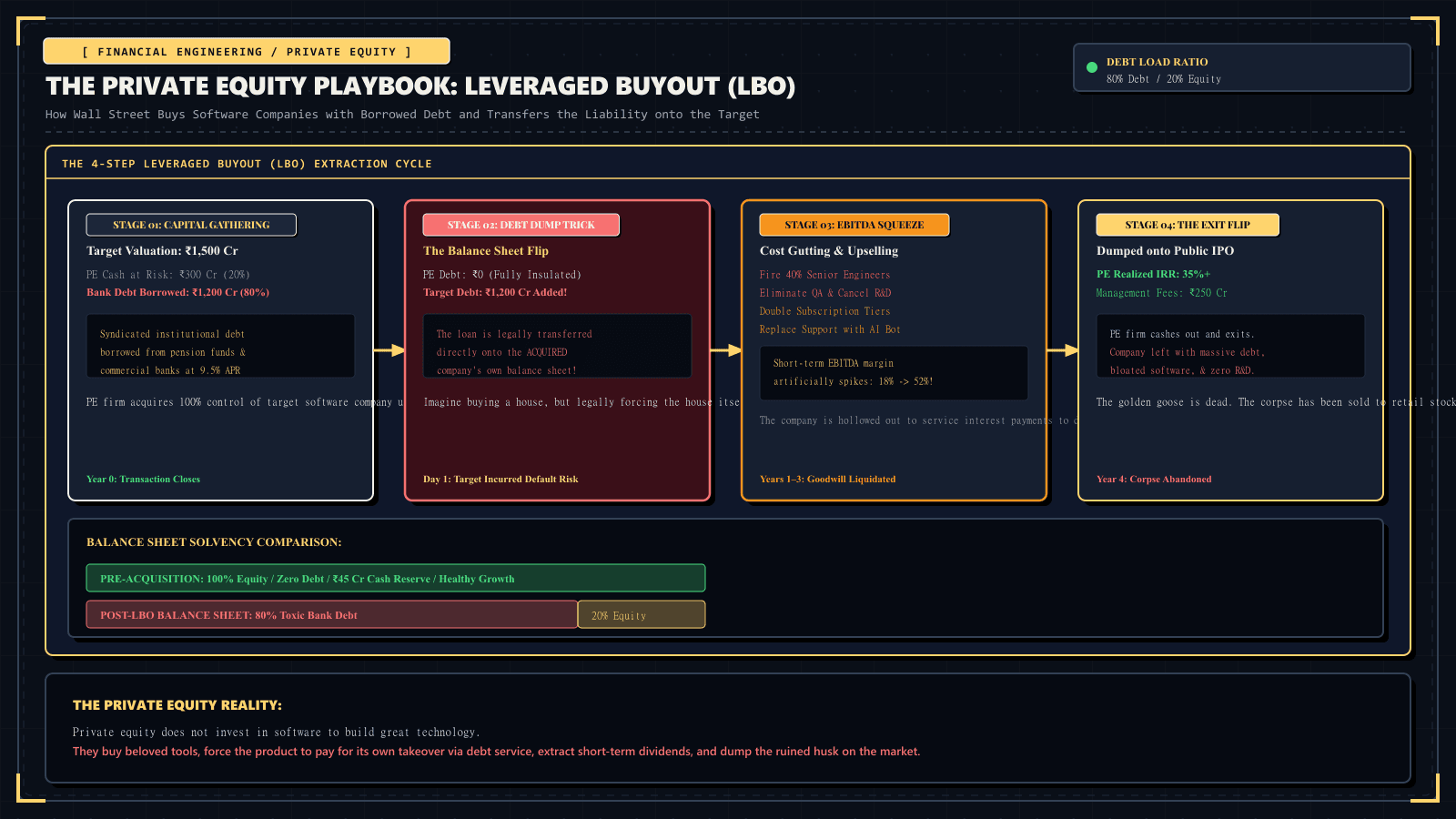Image resolution: width=1456 pixels, height=819 pixels.
Task: Click 'The Balance Sheet Flip' heading
Action: (x=486, y=251)
